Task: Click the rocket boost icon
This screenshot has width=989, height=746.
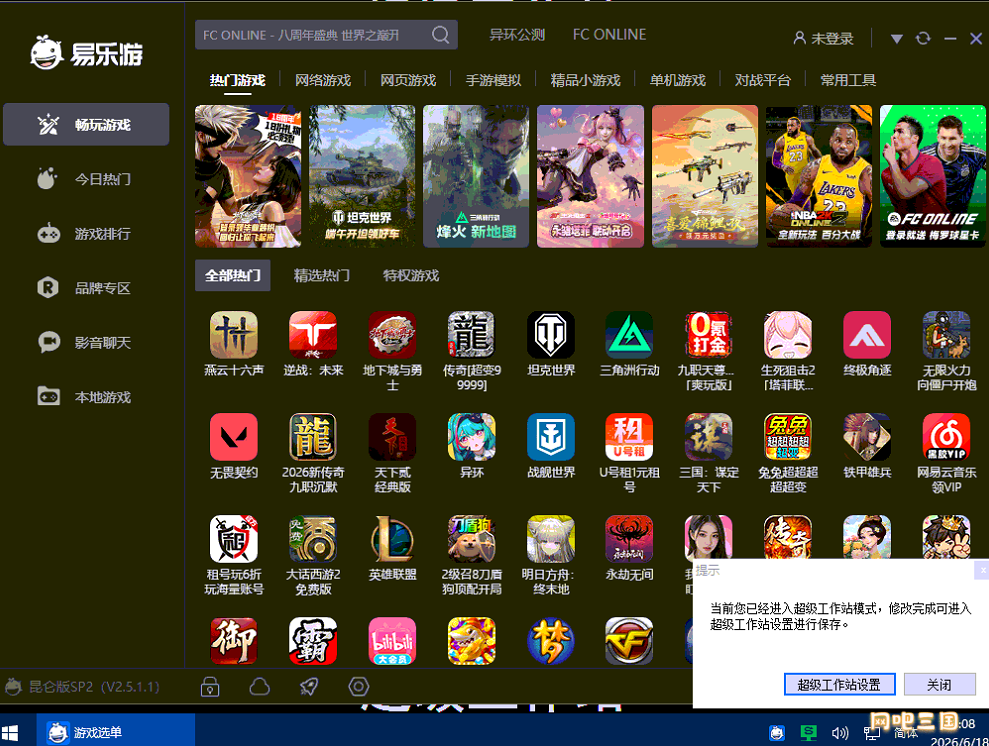Action: point(309,686)
